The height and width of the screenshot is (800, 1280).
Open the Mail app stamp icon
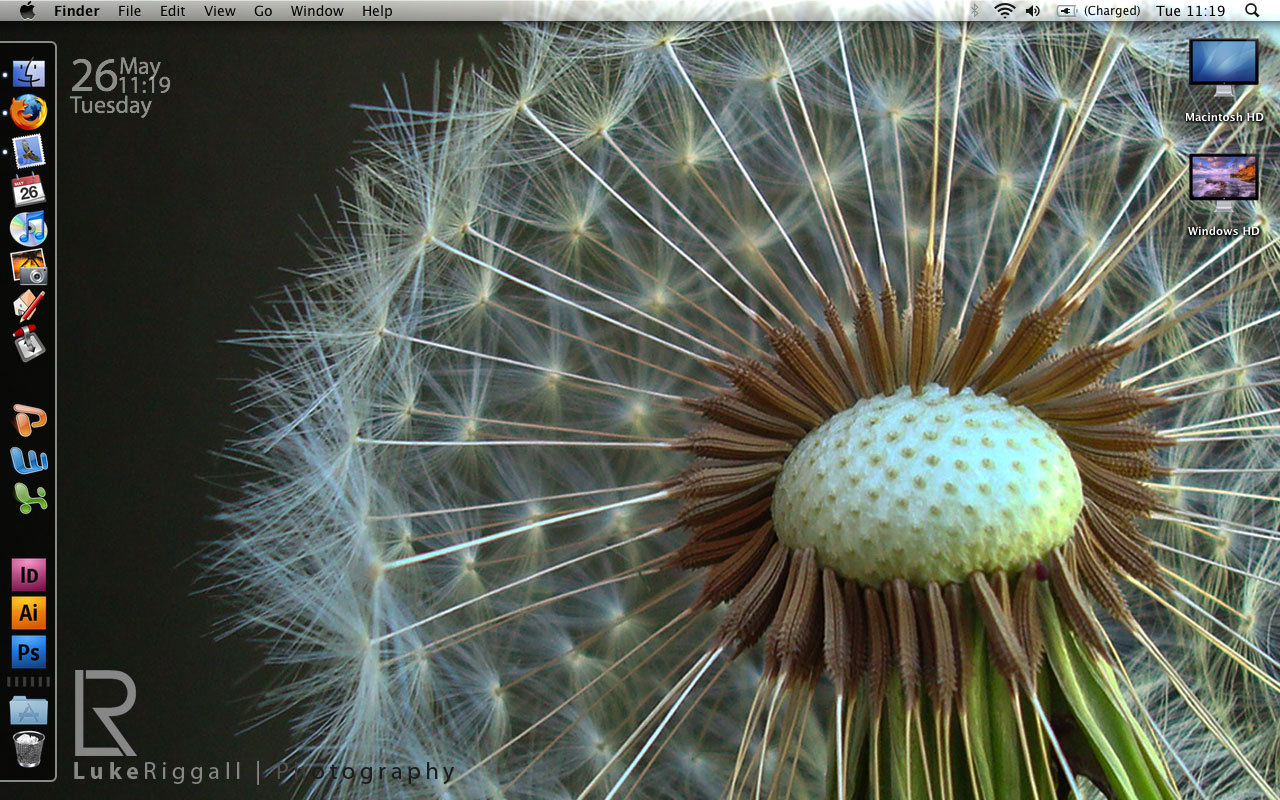tap(29, 151)
